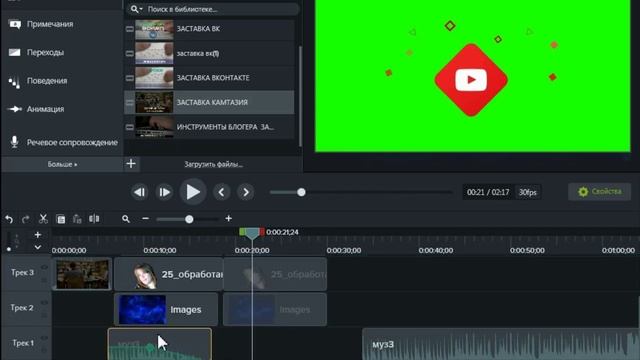This screenshot has height=360, width=640.
Task: Click the library list scrollbar
Action: [x=300, y=96]
